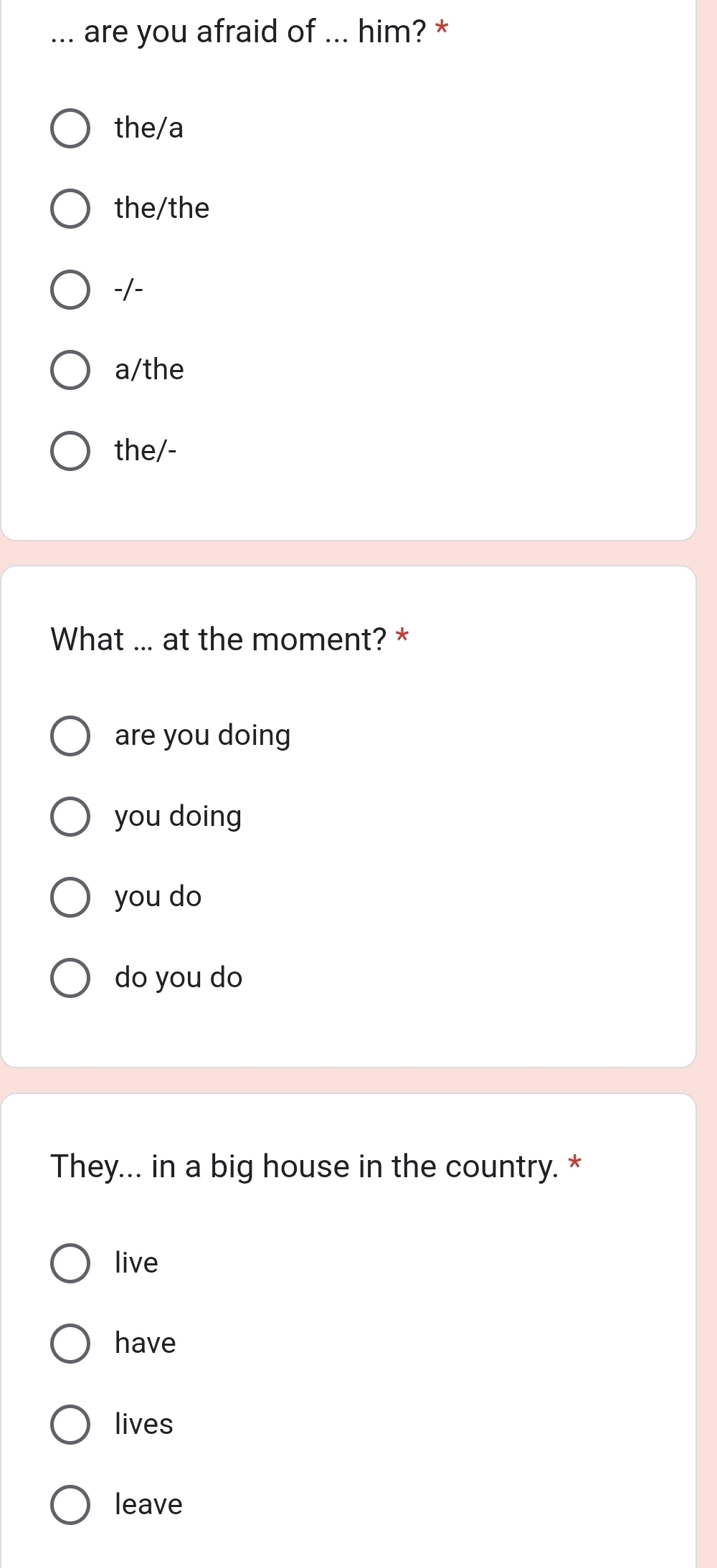The width and height of the screenshot is (717, 1568).
Task: Select the 'the/a' radio option
Action: tap(70, 129)
